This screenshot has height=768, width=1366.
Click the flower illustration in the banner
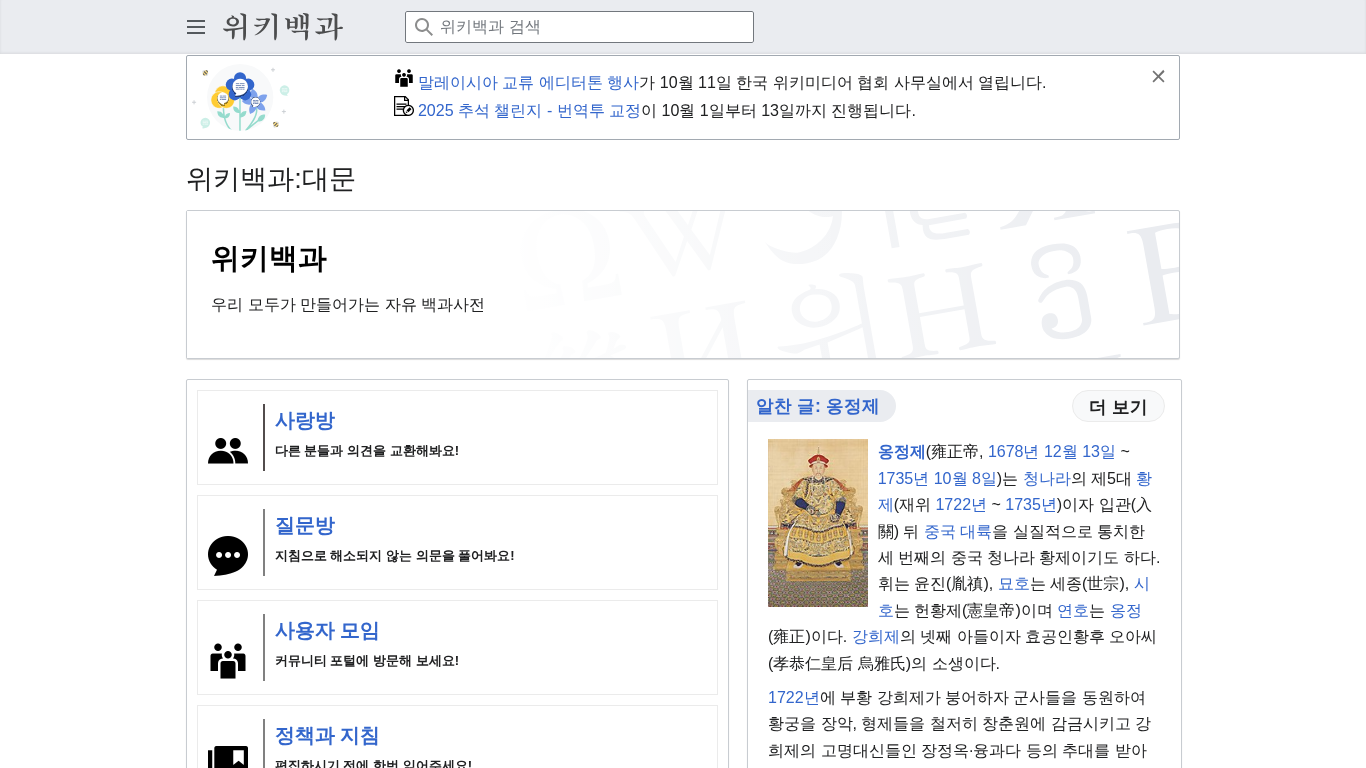click(241, 98)
